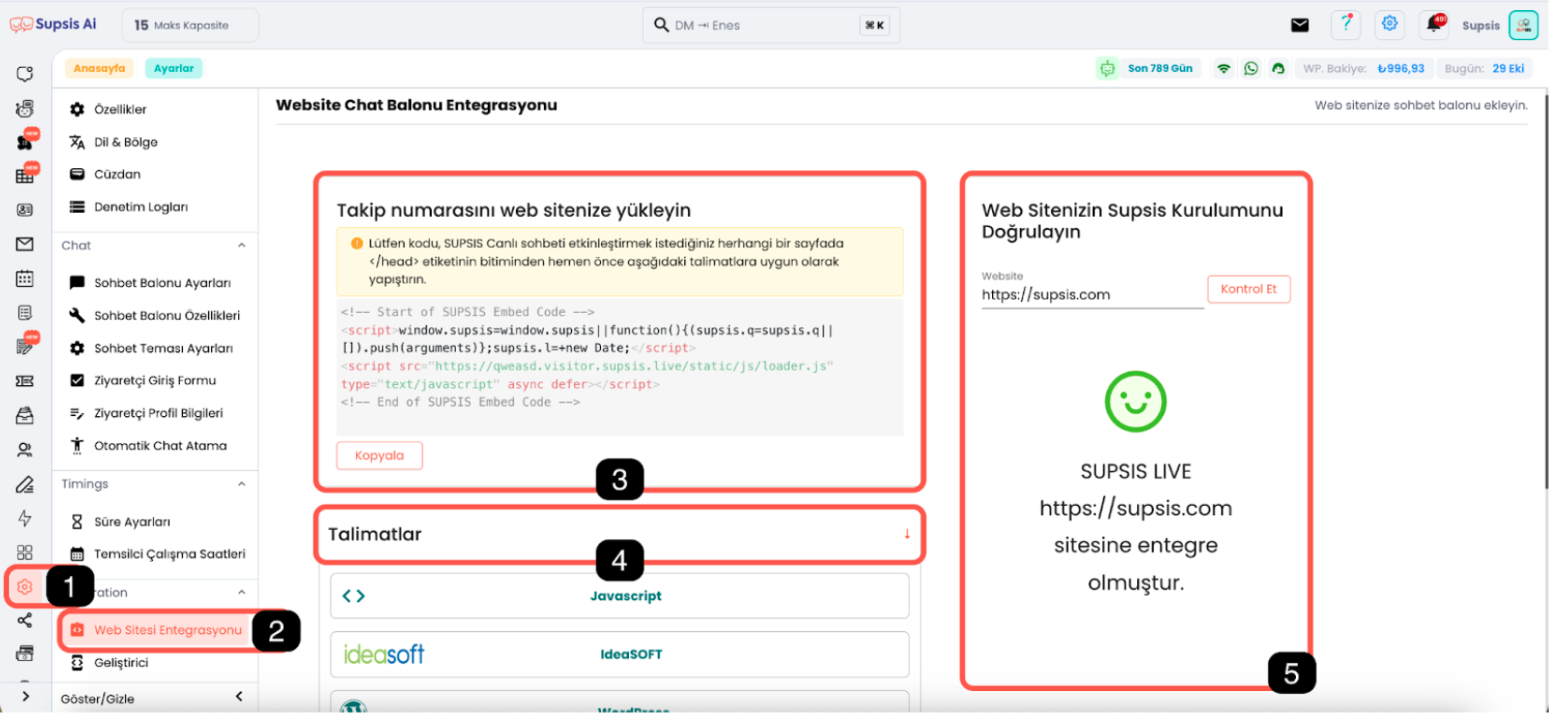Image resolution: width=1550 pixels, height=714 pixels.
Task: Open Ziyaretçi Giriş Formu
Action: [155, 381]
